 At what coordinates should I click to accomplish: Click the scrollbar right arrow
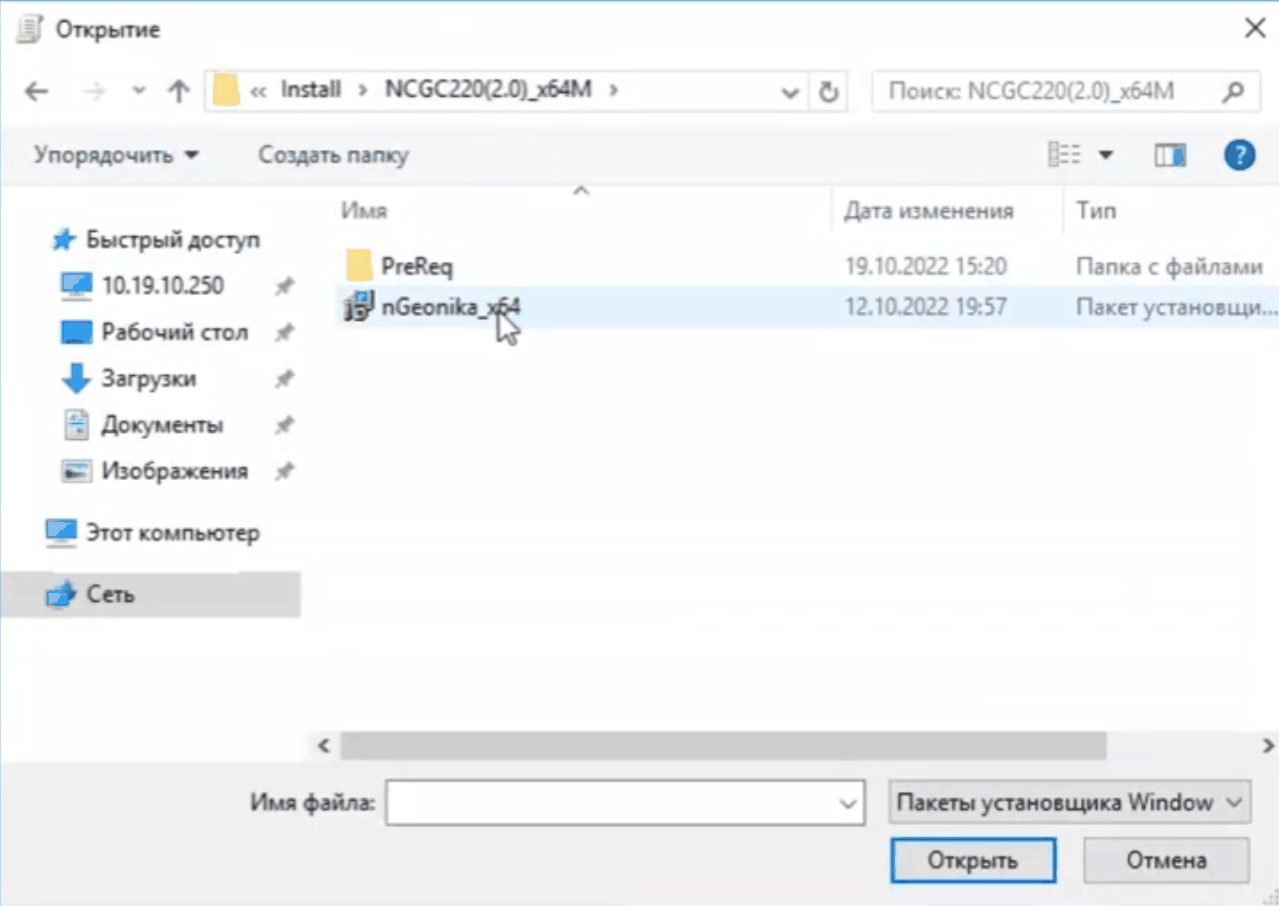click(x=1268, y=745)
